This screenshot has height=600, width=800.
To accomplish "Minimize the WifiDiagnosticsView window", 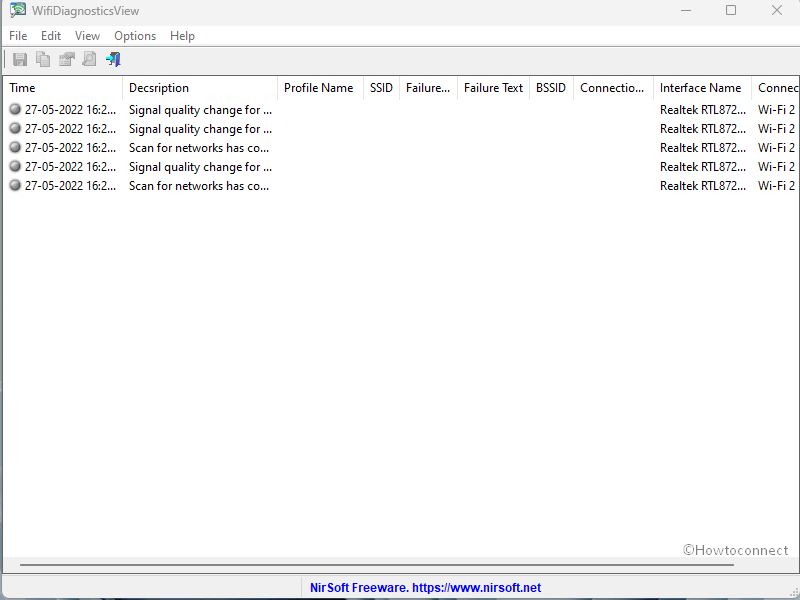I will point(686,10).
